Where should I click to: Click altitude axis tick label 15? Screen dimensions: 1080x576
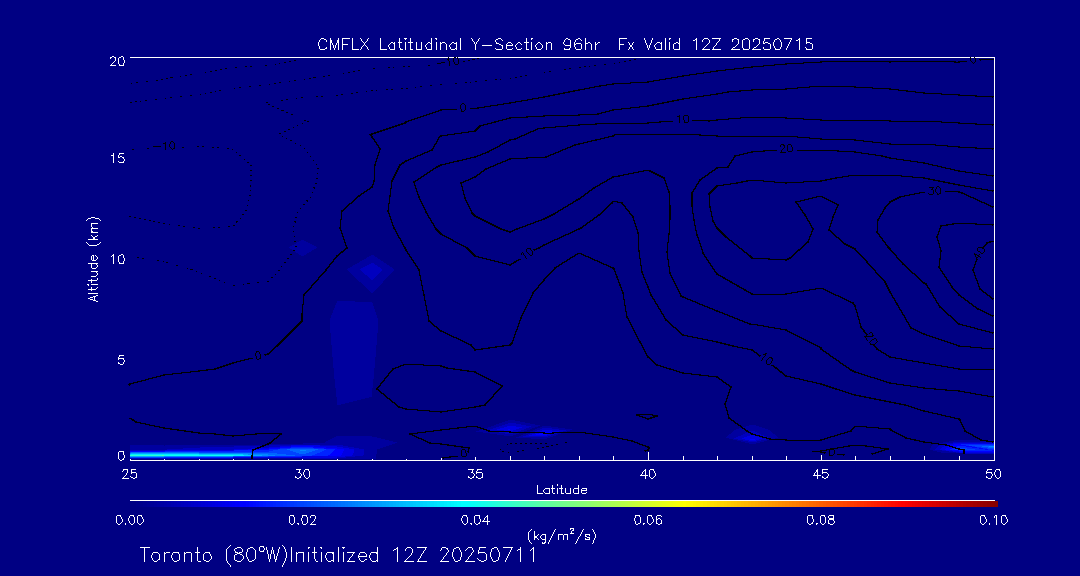coord(116,158)
